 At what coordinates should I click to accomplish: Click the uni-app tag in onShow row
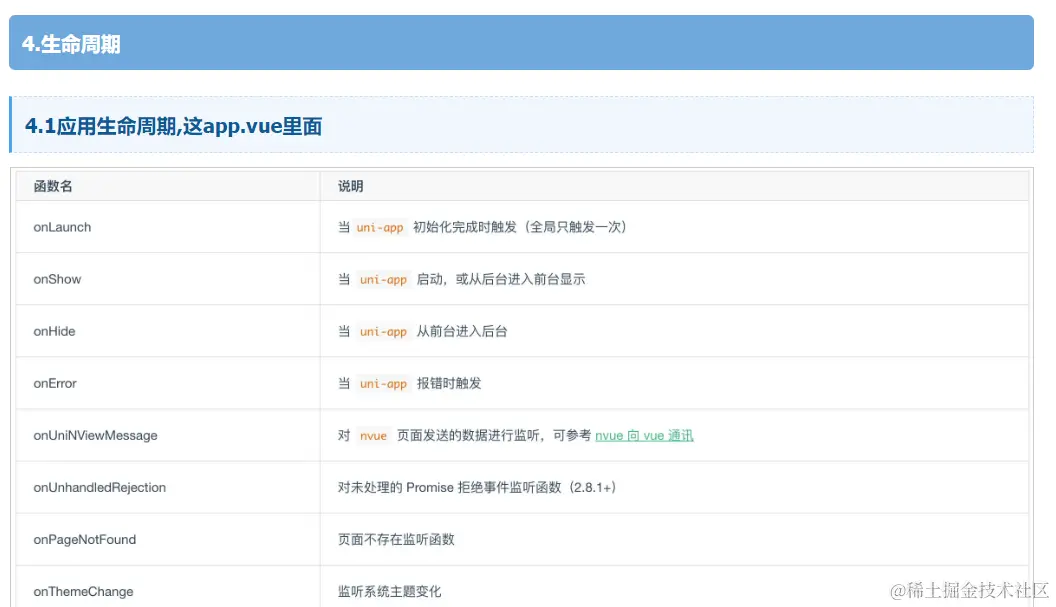[381, 279]
